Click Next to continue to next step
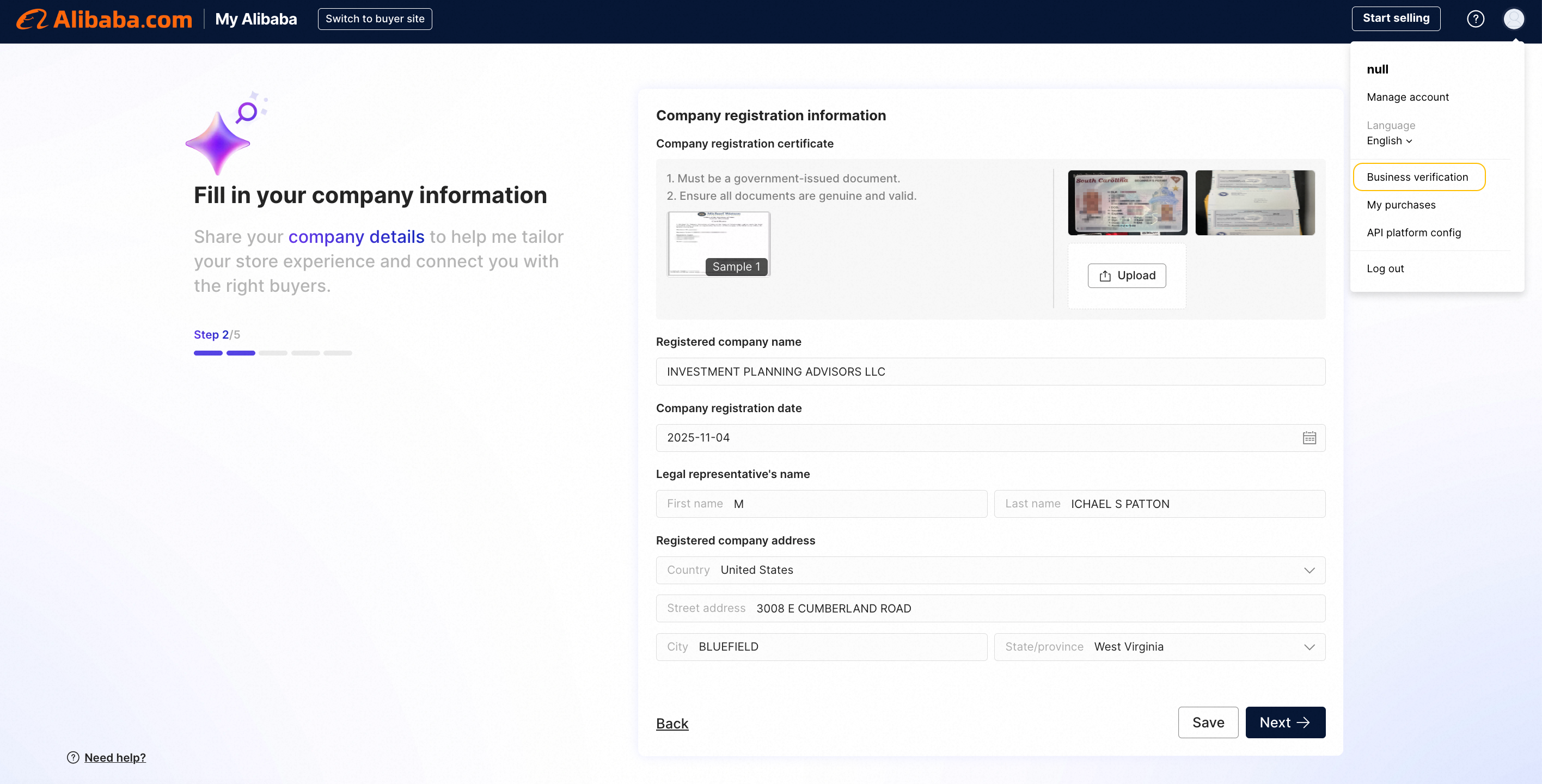 [x=1285, y=722]
